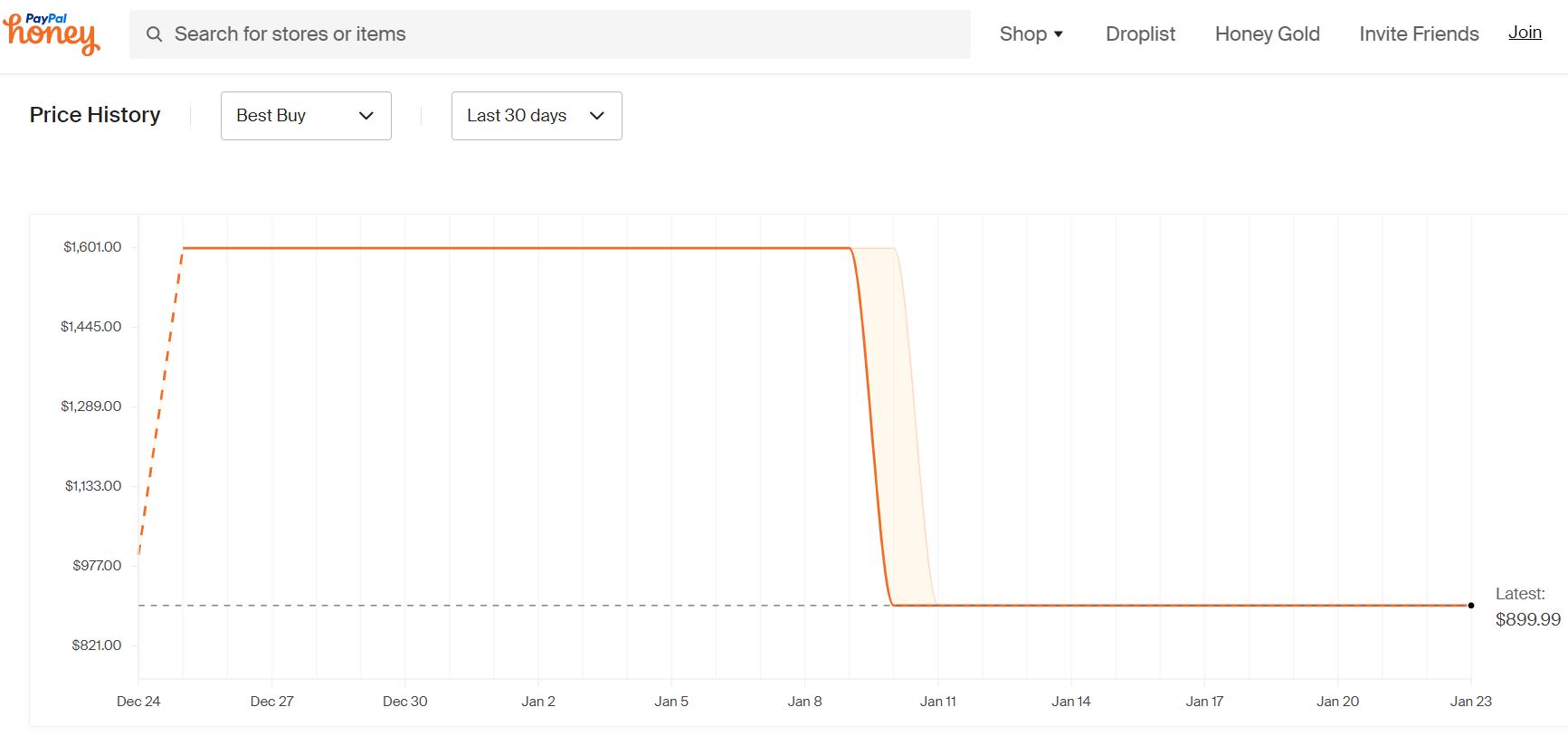Open Honey Gold page
This screenshot has height=736, width=1568.
coord(1268,34)
